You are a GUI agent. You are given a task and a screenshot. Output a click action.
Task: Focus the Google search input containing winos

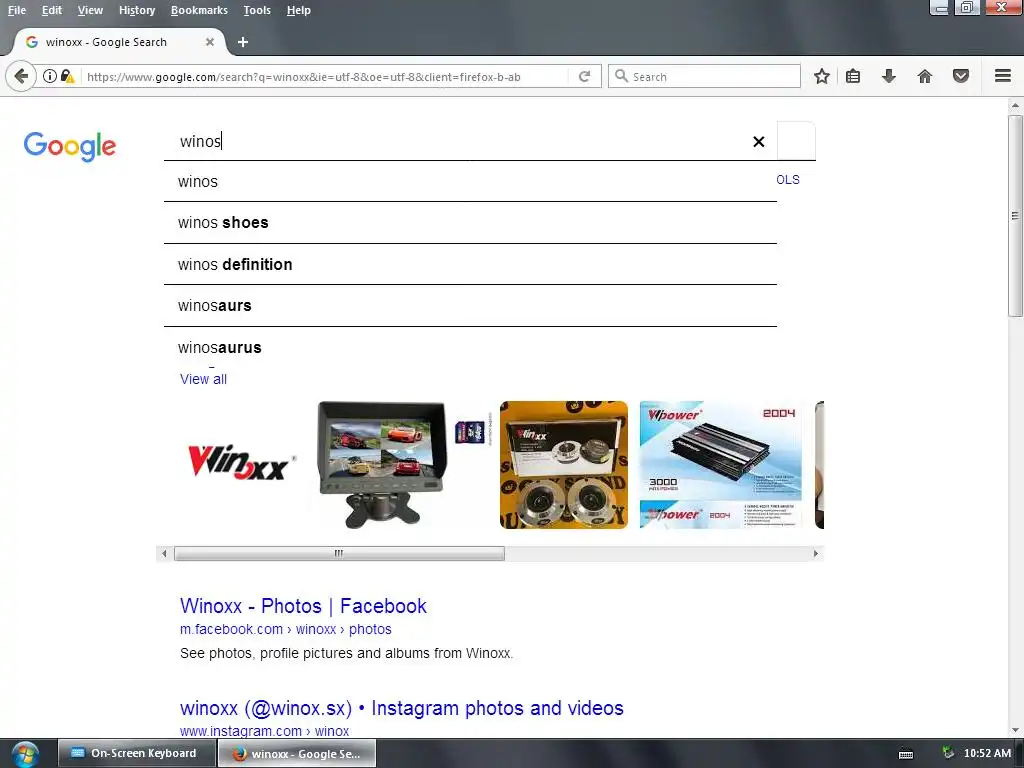(457, 141)
